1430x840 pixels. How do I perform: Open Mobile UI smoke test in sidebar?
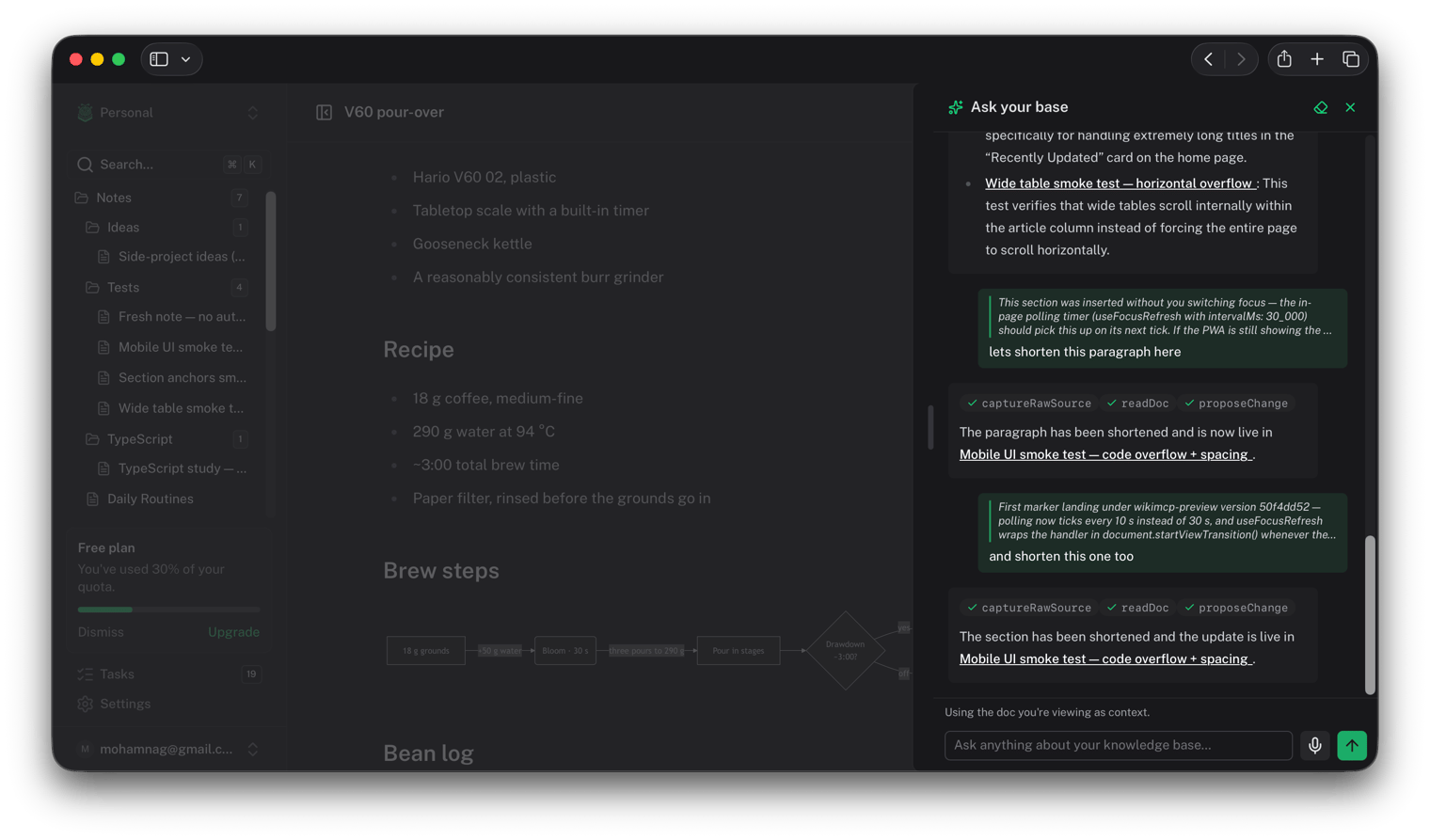[x=172, y=347]
